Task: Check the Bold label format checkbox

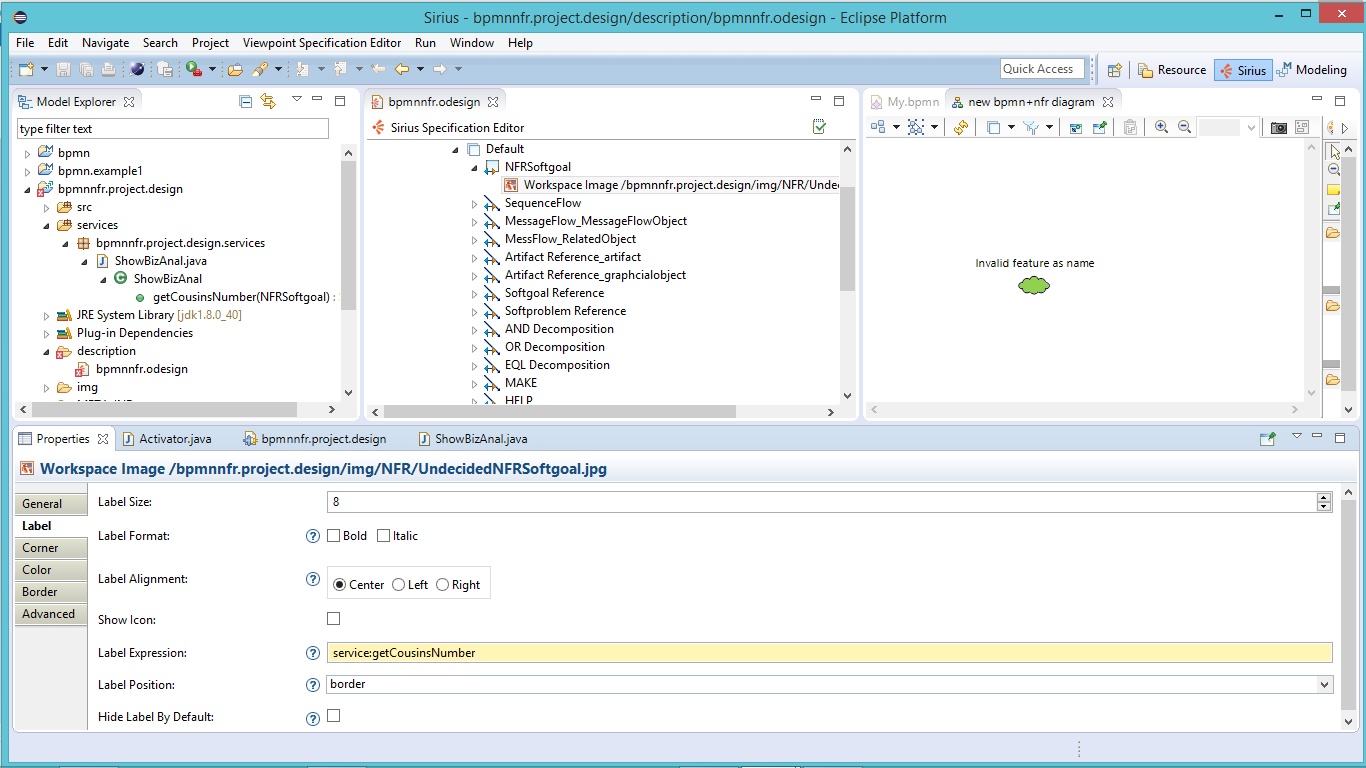Action: (334, 536)
